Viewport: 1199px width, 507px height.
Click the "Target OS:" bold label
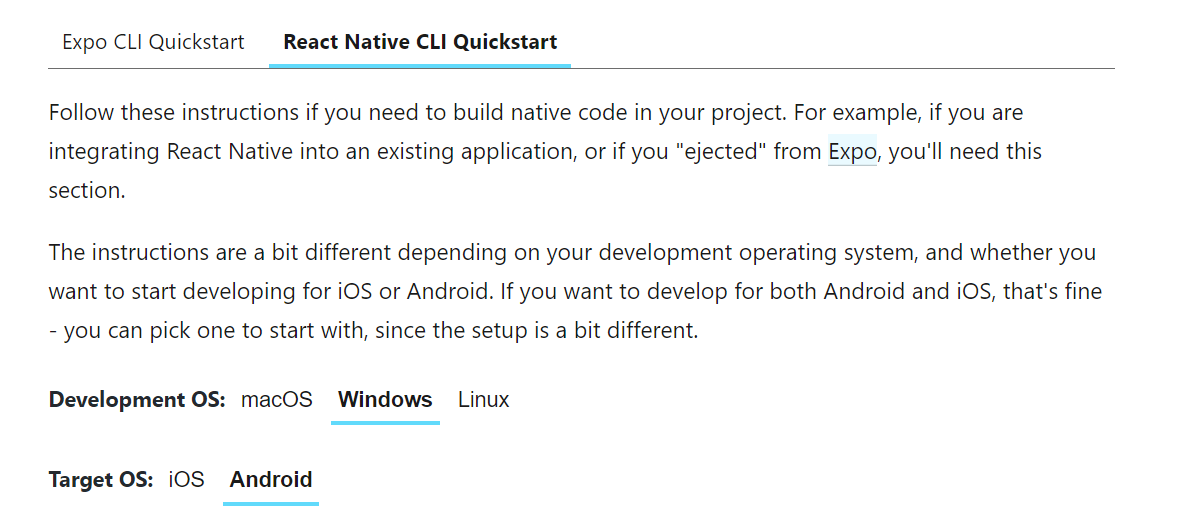click(101, 480)
